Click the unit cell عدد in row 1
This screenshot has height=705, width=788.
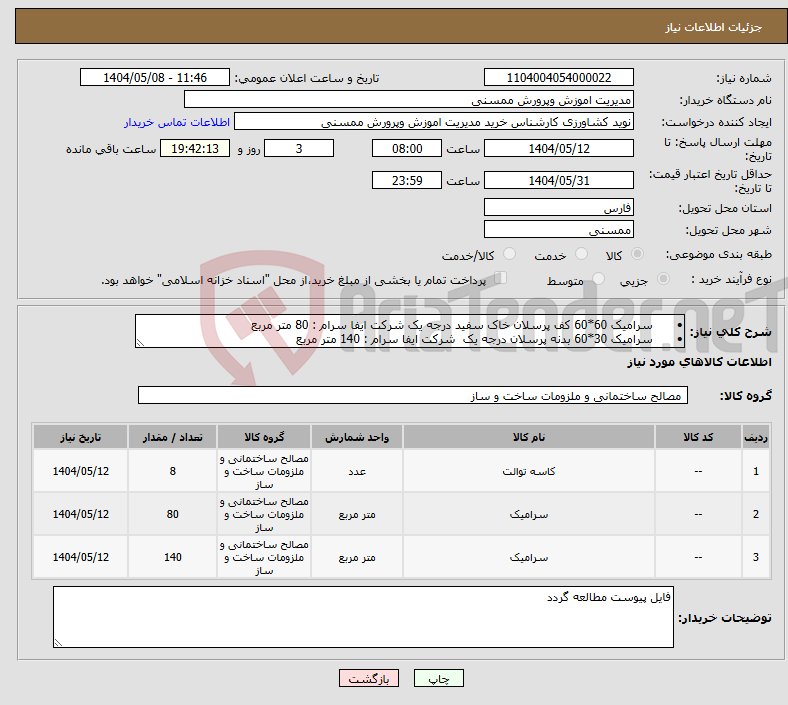coord(357,471)
